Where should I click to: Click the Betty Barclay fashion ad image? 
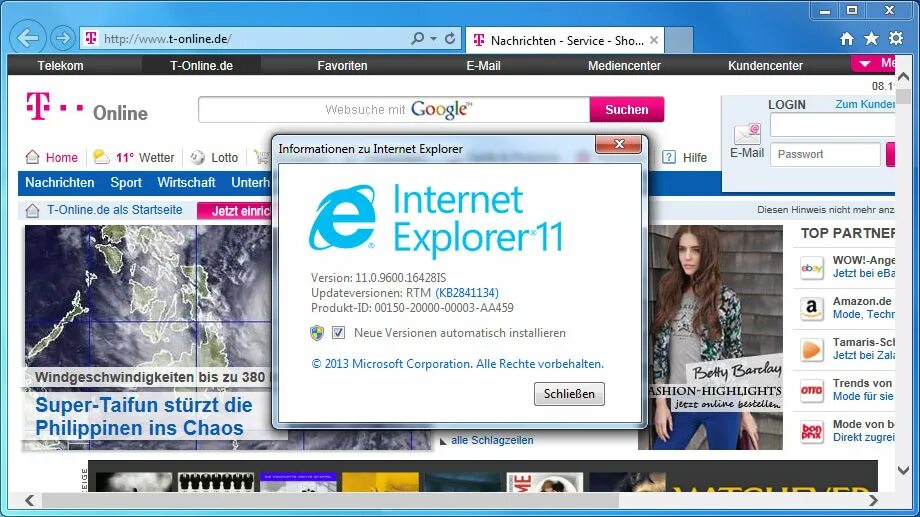[x=715, y=337]
